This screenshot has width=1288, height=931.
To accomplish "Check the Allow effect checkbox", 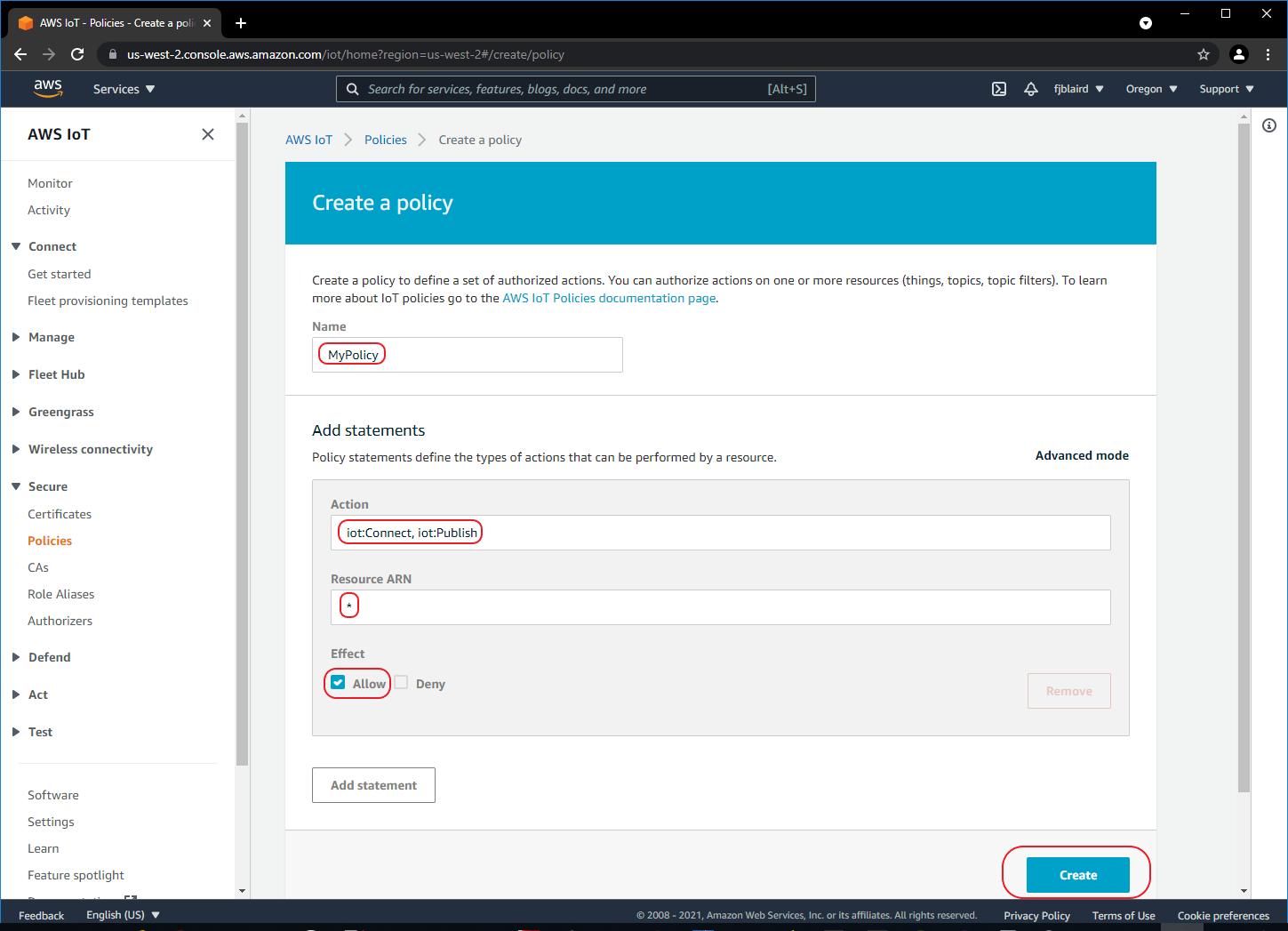I will (338, 683).
